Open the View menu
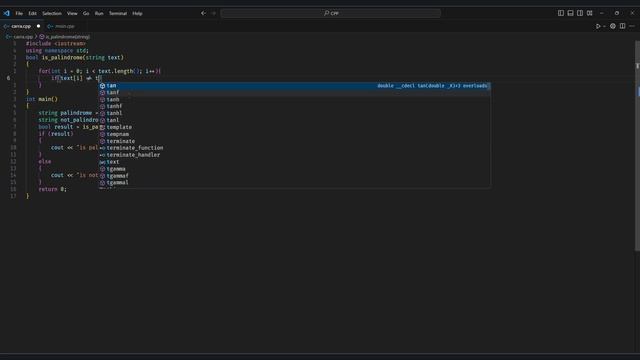 click(72, 13)
